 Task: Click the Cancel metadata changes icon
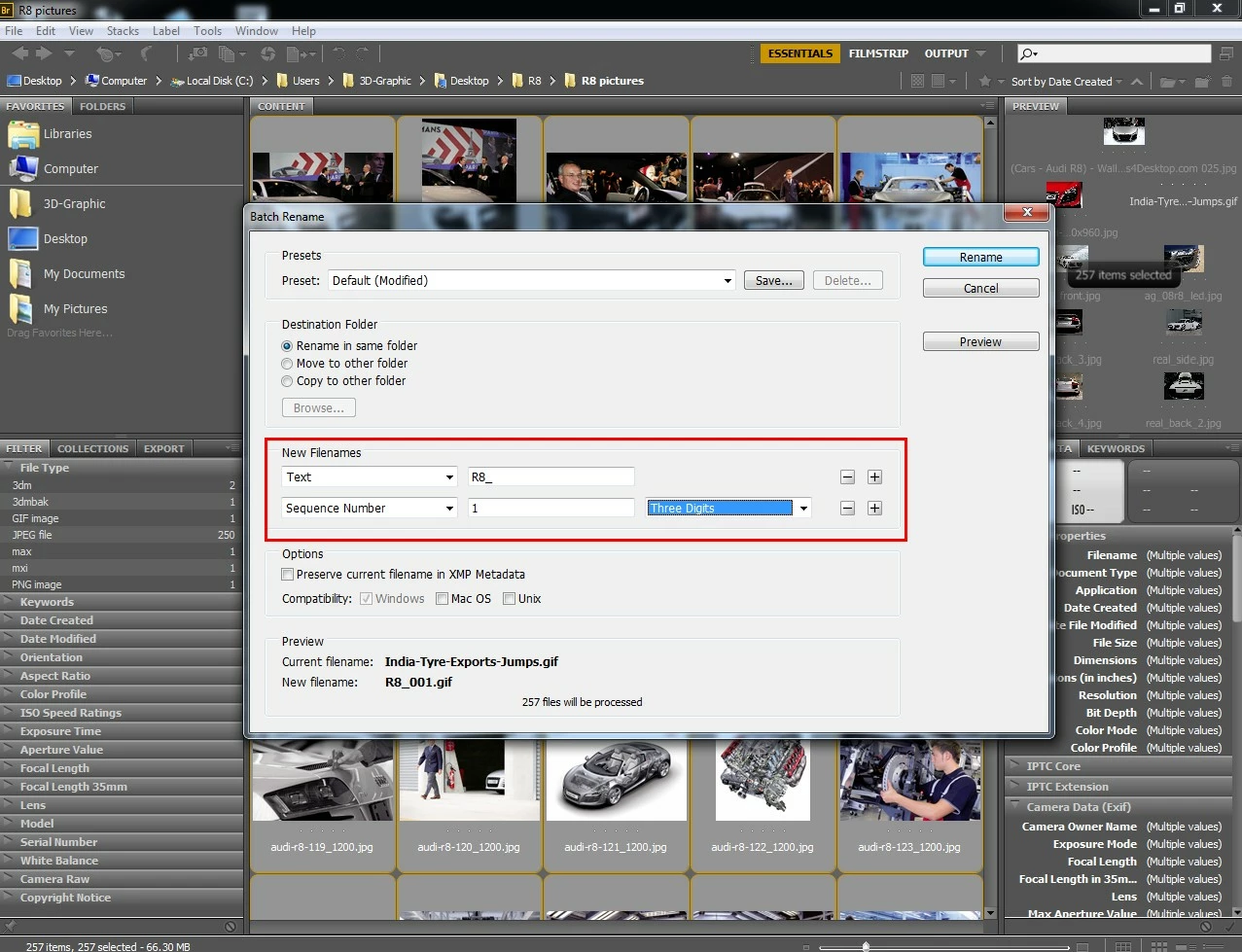(x=1205, y=927)
